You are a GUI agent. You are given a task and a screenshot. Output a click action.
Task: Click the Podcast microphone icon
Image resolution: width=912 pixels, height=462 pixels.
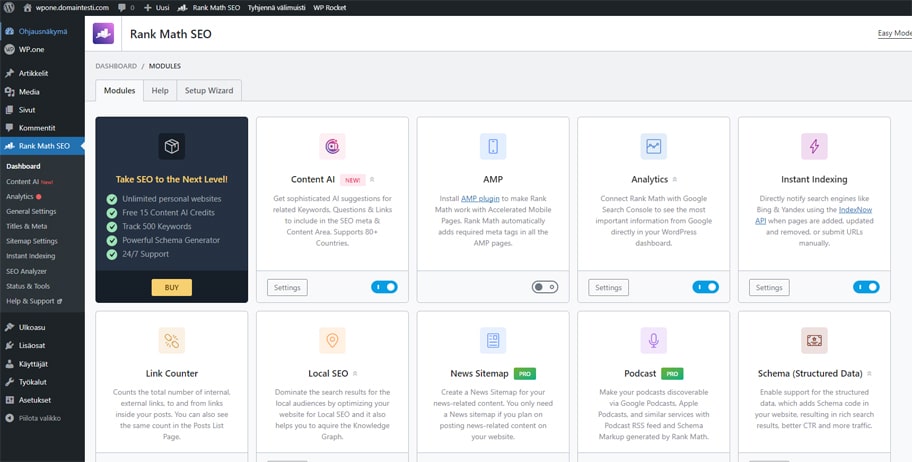click(x=653, y=341)
